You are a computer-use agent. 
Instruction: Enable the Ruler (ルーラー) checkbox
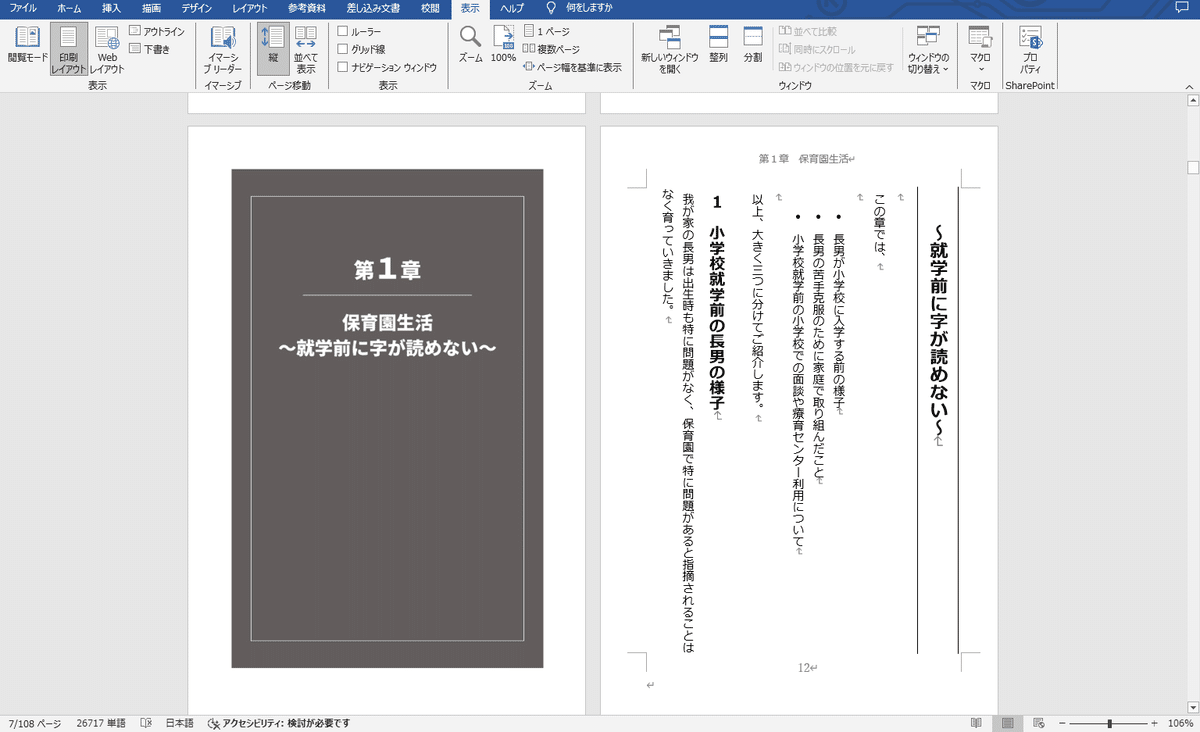click(x=343, y=32)
